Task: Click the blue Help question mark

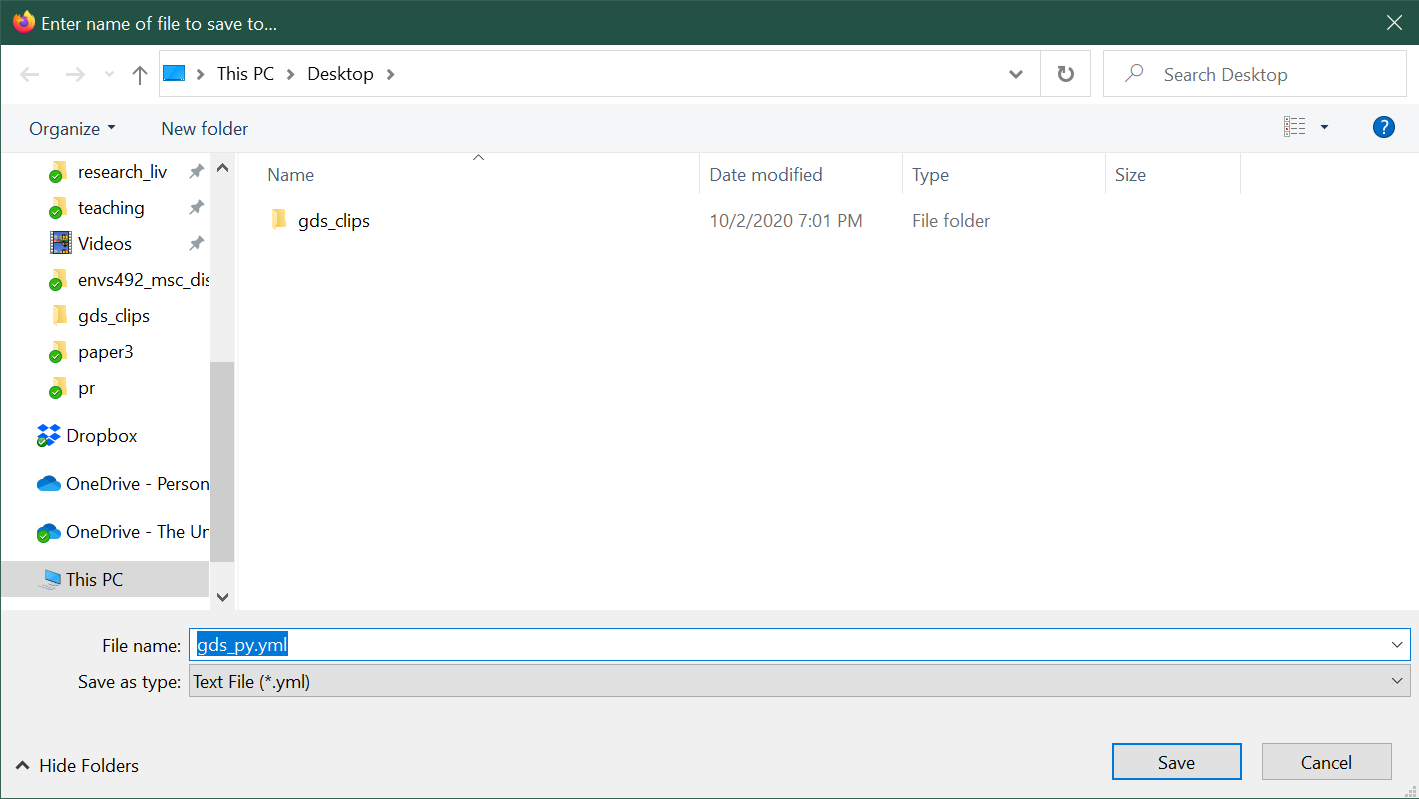Action: click(1383, 127)
